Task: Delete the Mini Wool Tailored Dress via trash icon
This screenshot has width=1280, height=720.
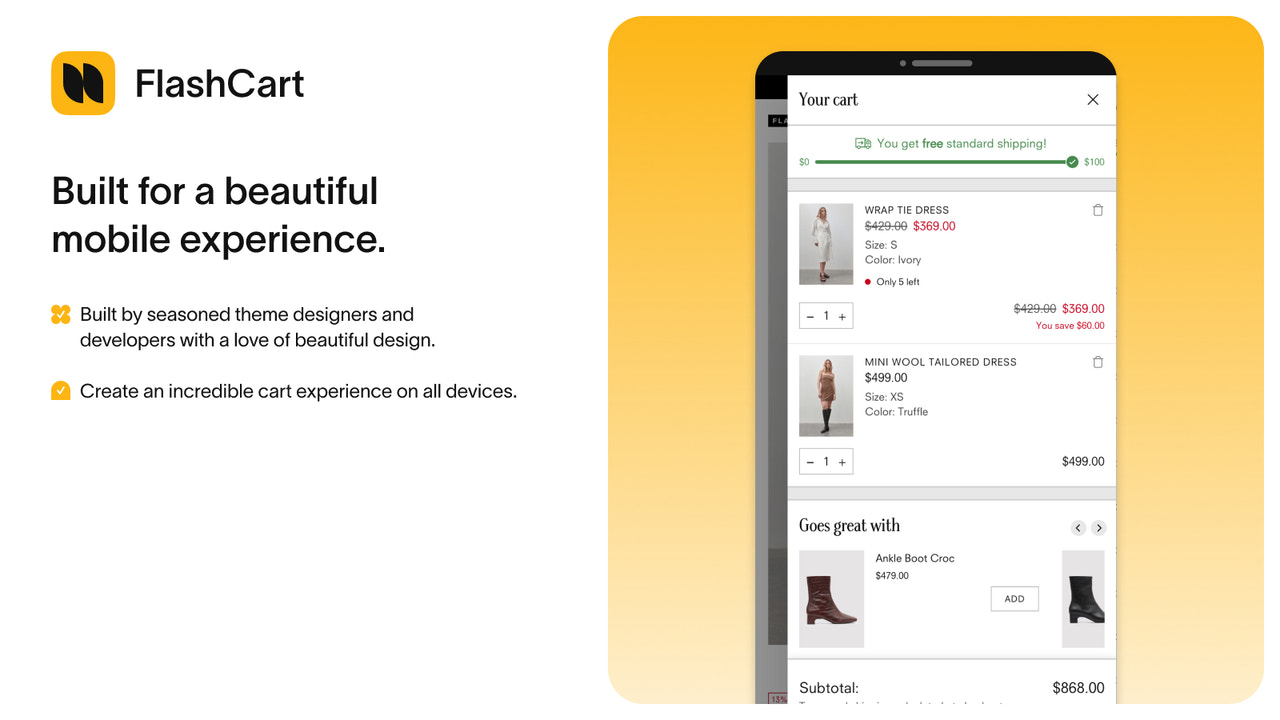Action: point(1098,362)
